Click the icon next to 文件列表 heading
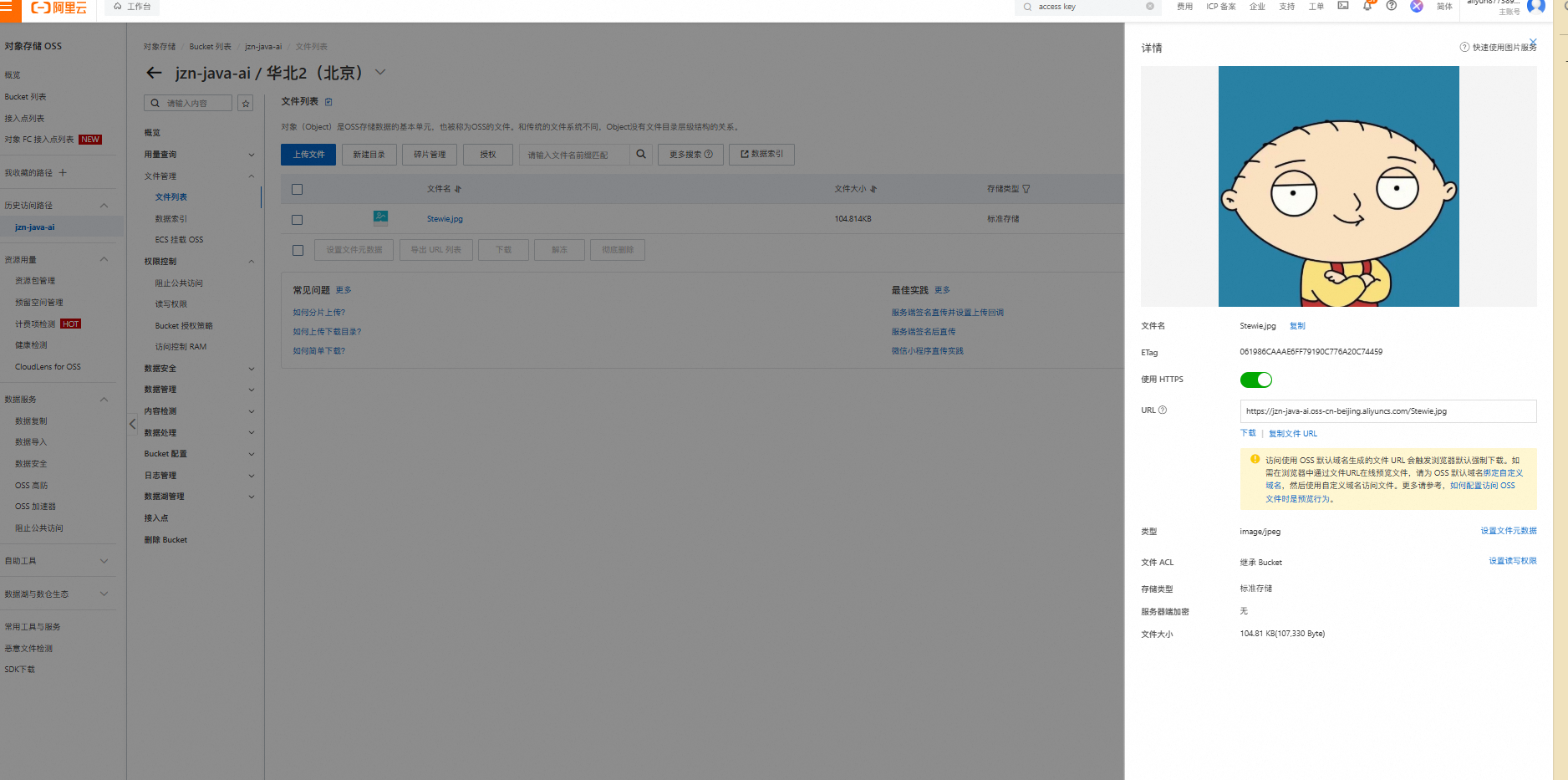This screenshot has width=1568, height=780. [x=328, y=102]
